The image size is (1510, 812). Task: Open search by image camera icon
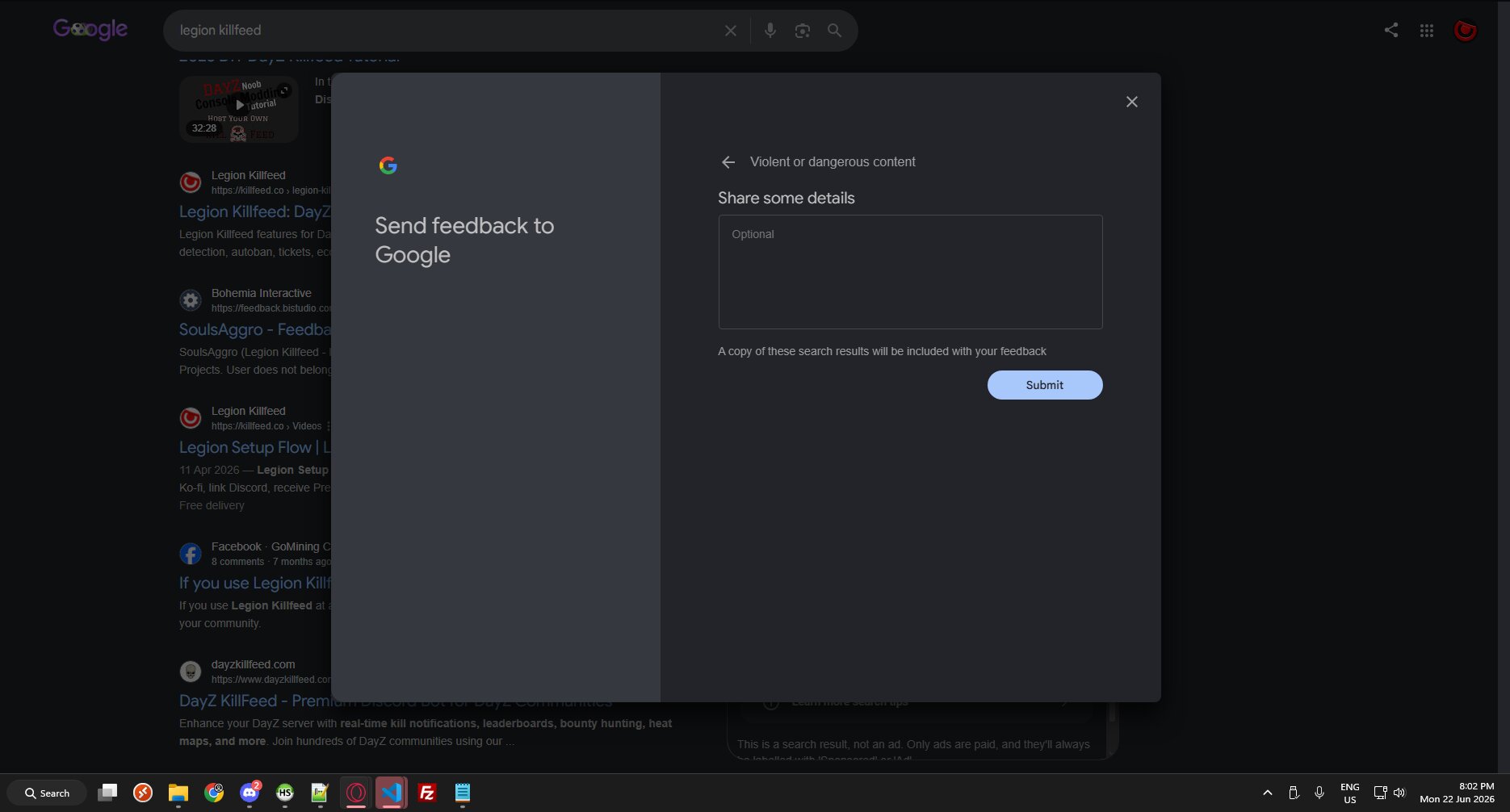point(802,31)
